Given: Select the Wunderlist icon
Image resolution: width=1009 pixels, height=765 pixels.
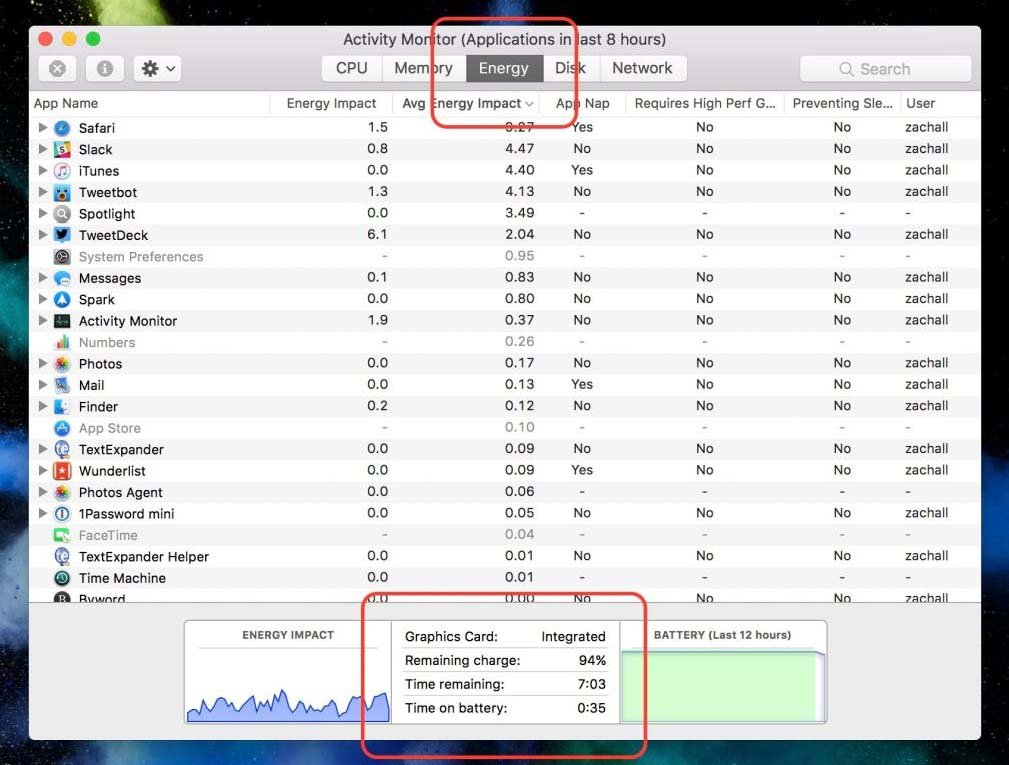Looking at the screenshot, I should [x=64, y=470].
